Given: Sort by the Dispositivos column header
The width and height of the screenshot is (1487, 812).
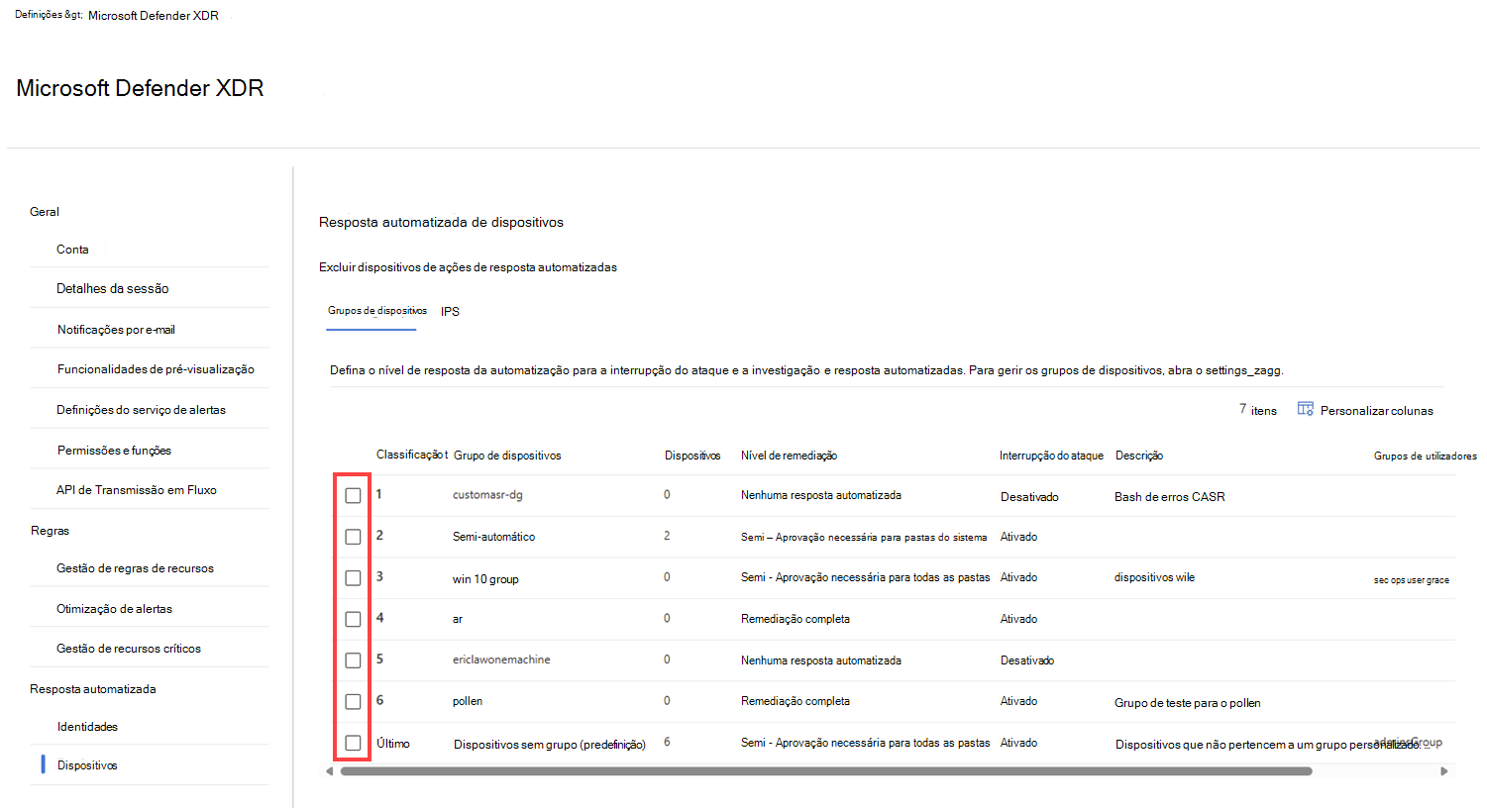Looking at the screenshot, I should [x=692, y=456].
